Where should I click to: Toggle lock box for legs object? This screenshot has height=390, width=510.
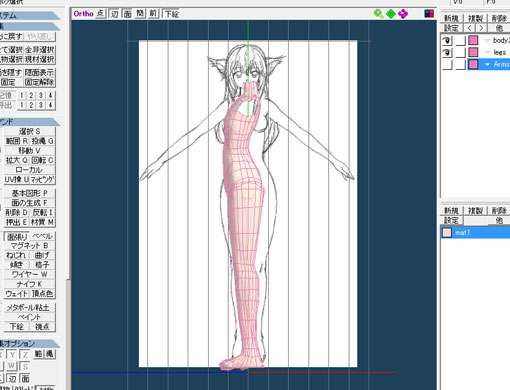click(x=460, y=52)
